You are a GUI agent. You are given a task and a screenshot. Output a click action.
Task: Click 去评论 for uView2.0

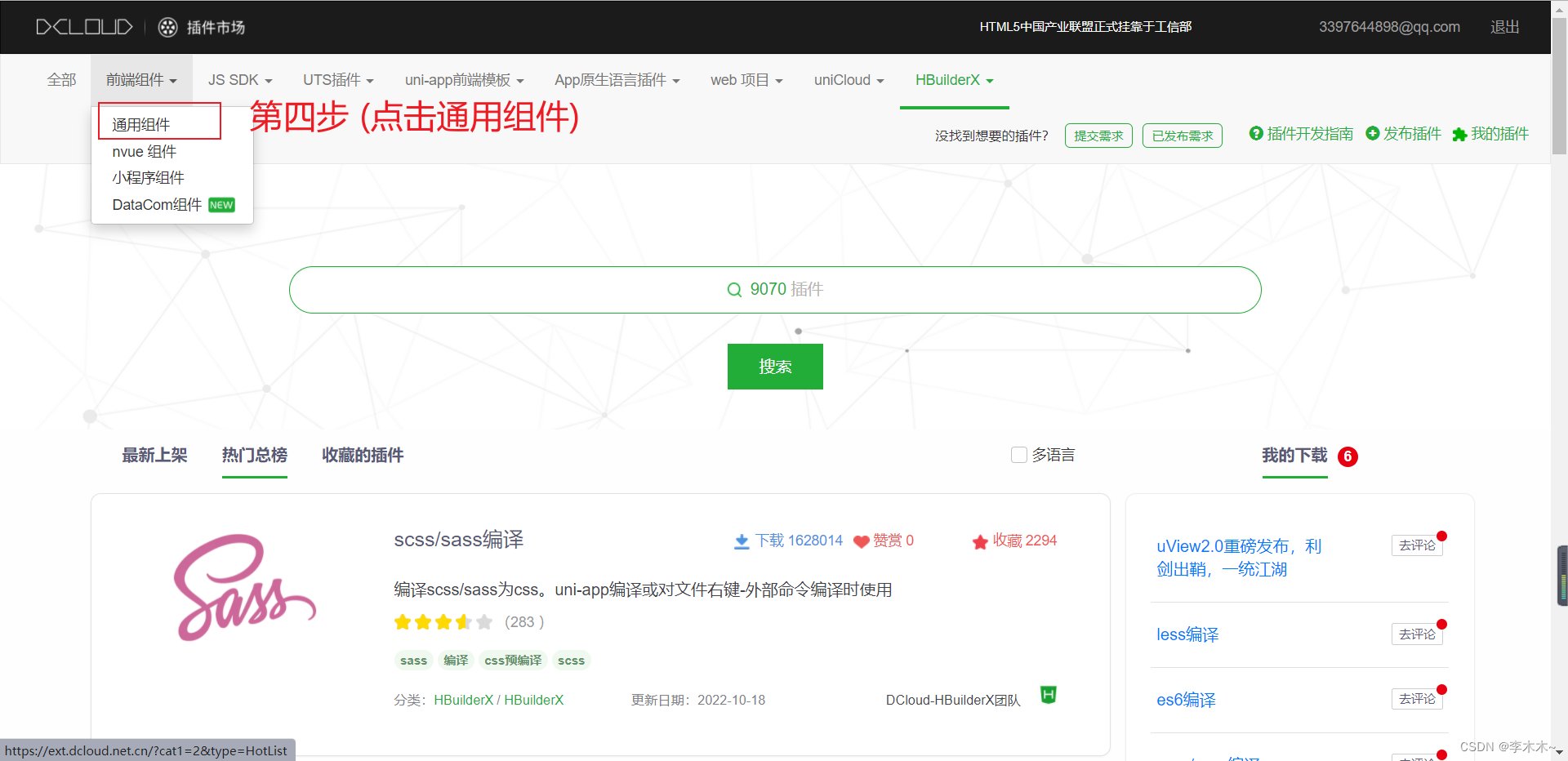point(1417,545)
